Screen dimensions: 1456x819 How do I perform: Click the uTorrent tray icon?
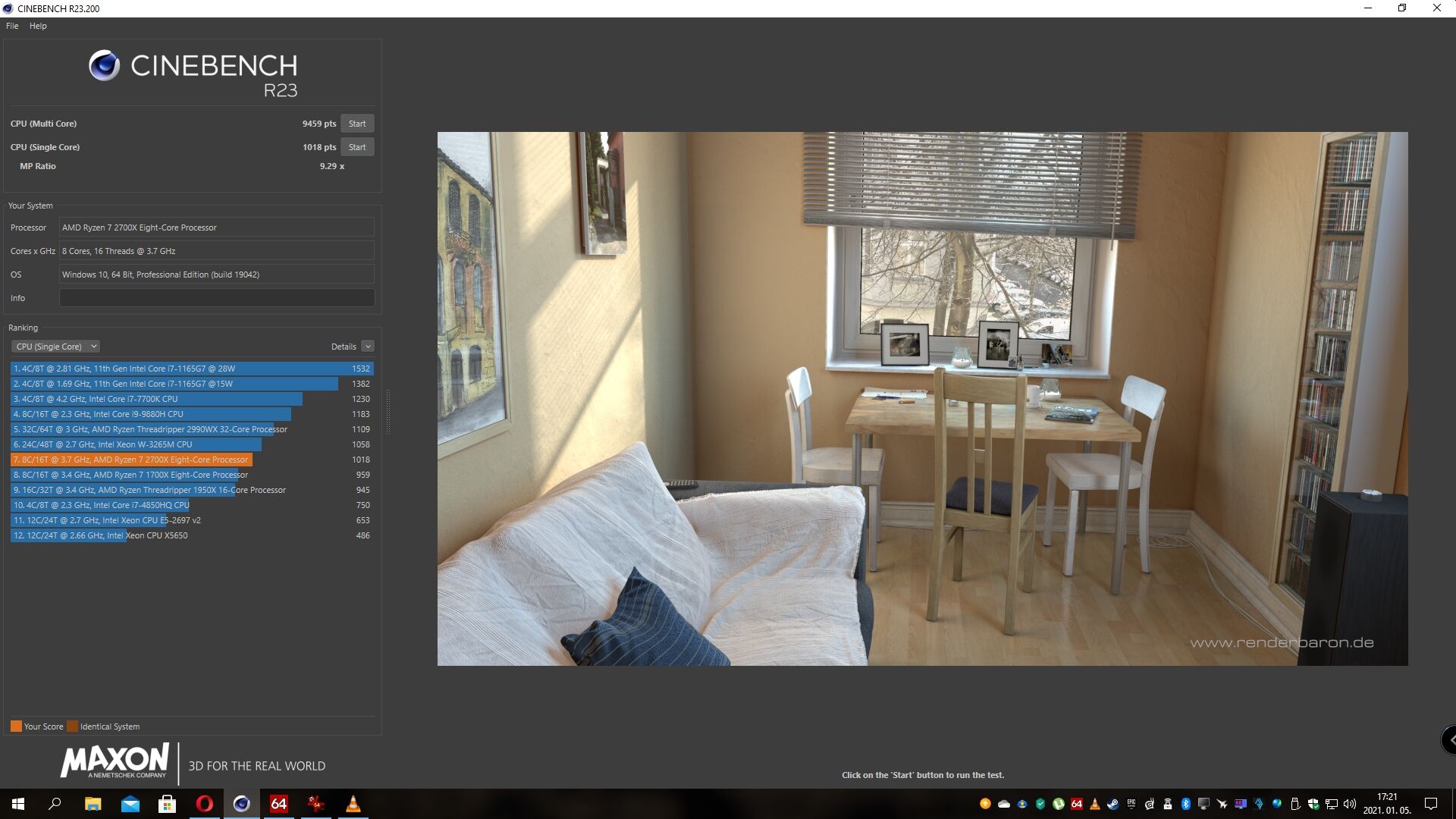tap(1059, 804)
